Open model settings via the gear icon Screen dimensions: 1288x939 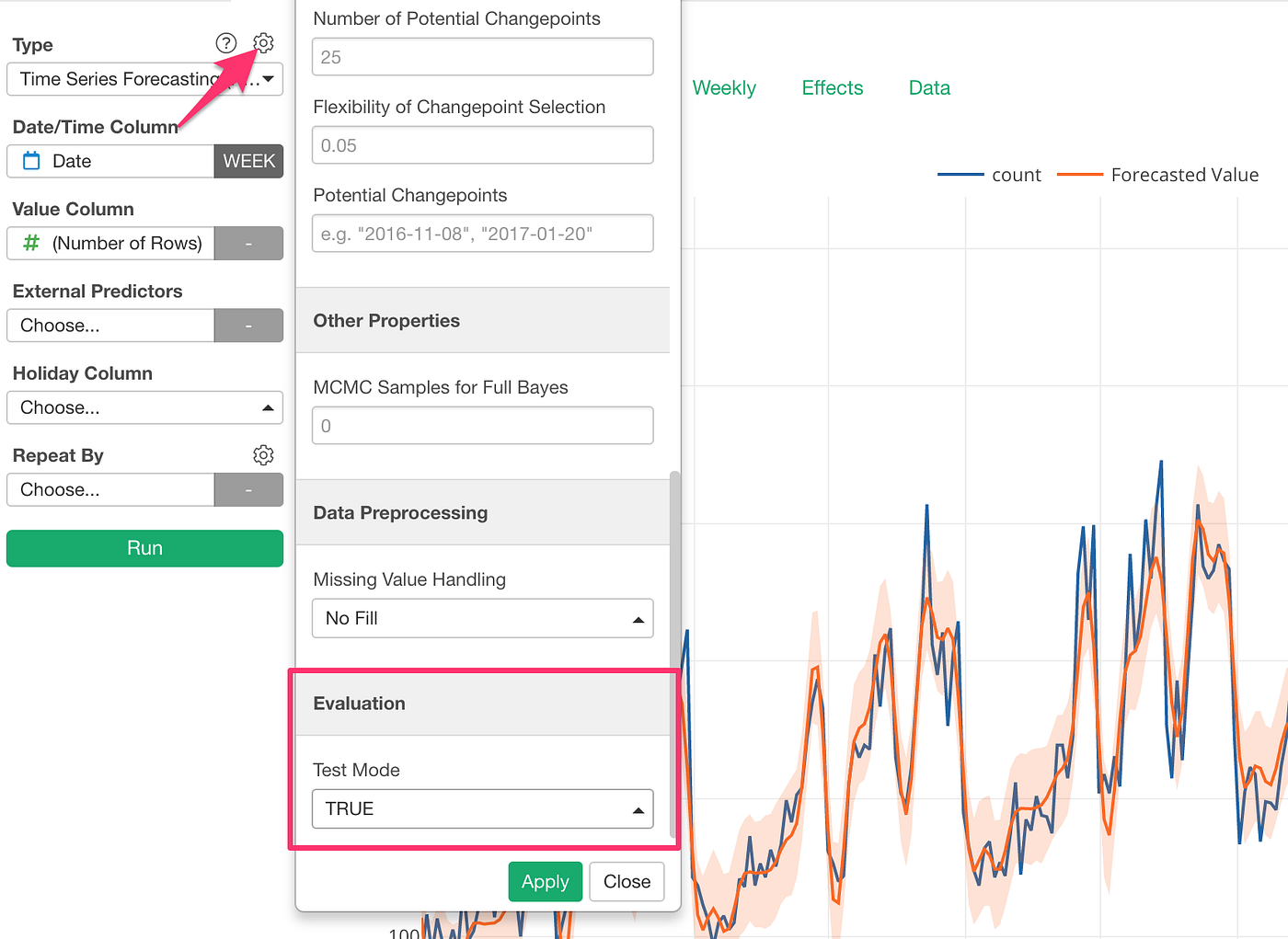tap(263, 42)
